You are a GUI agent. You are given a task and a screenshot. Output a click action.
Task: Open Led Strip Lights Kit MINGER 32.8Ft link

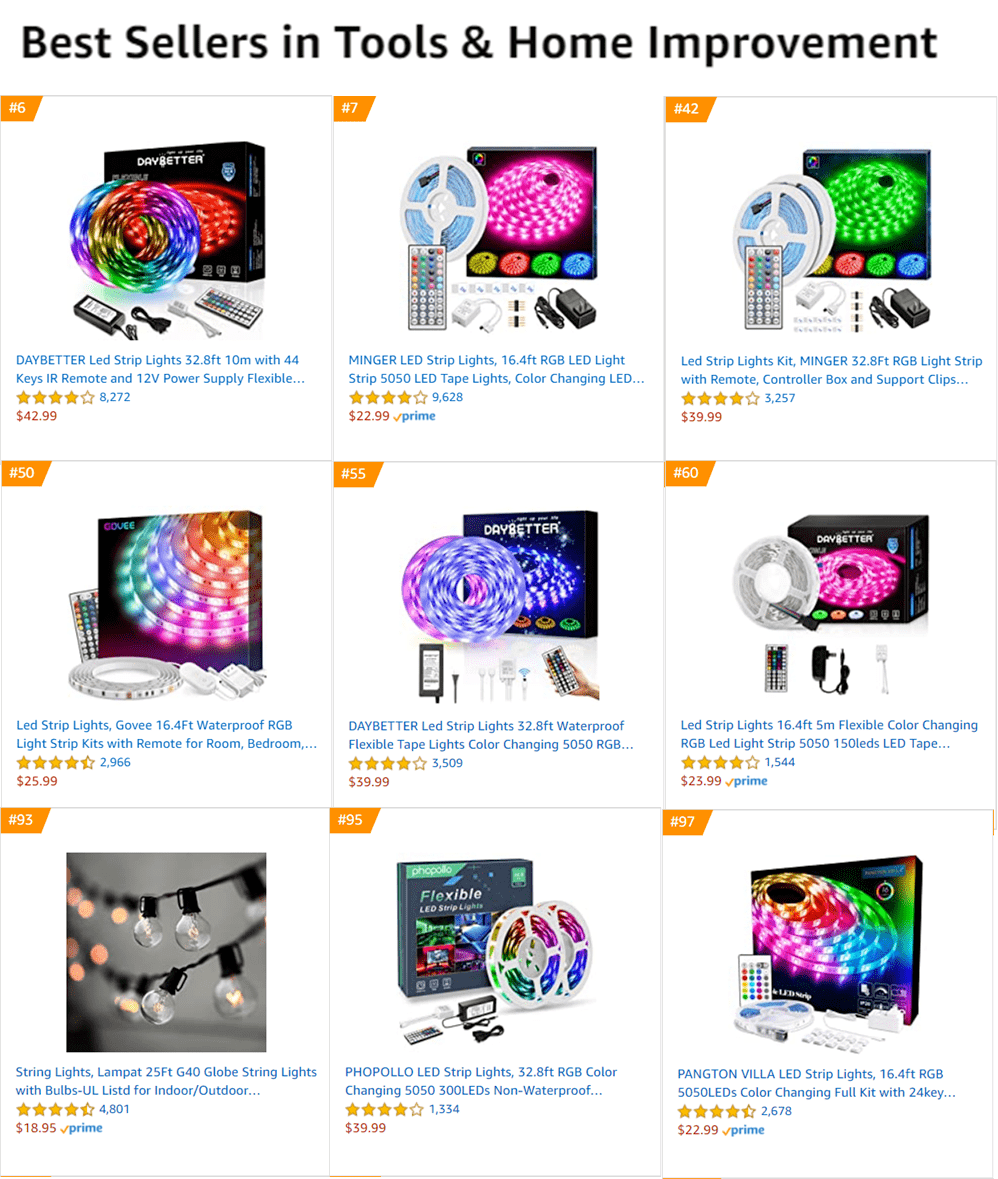[x=831, y=370]
